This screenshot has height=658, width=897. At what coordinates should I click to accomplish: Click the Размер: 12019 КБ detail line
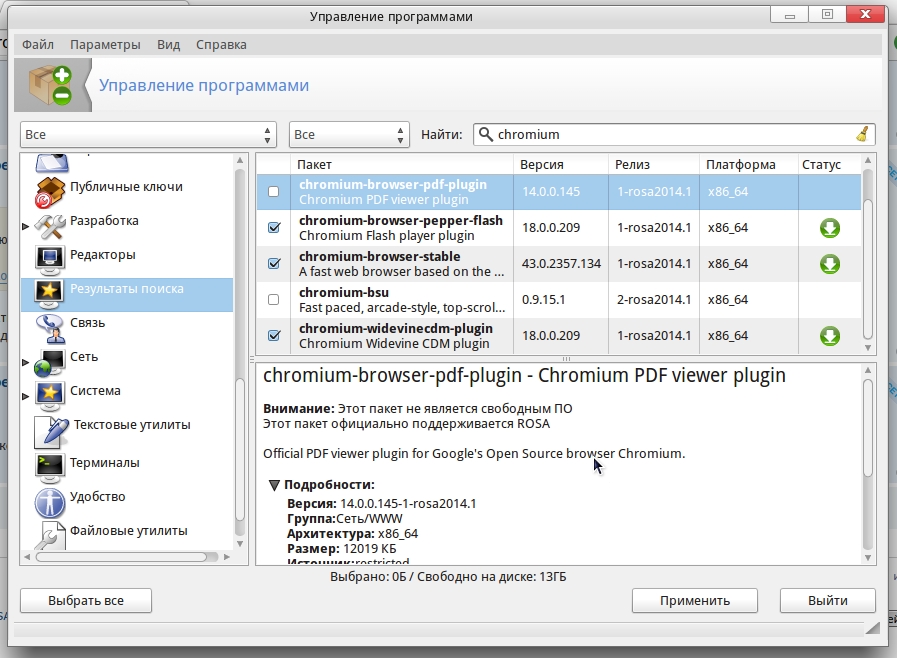pyautogui.click(x=342, y=549)
